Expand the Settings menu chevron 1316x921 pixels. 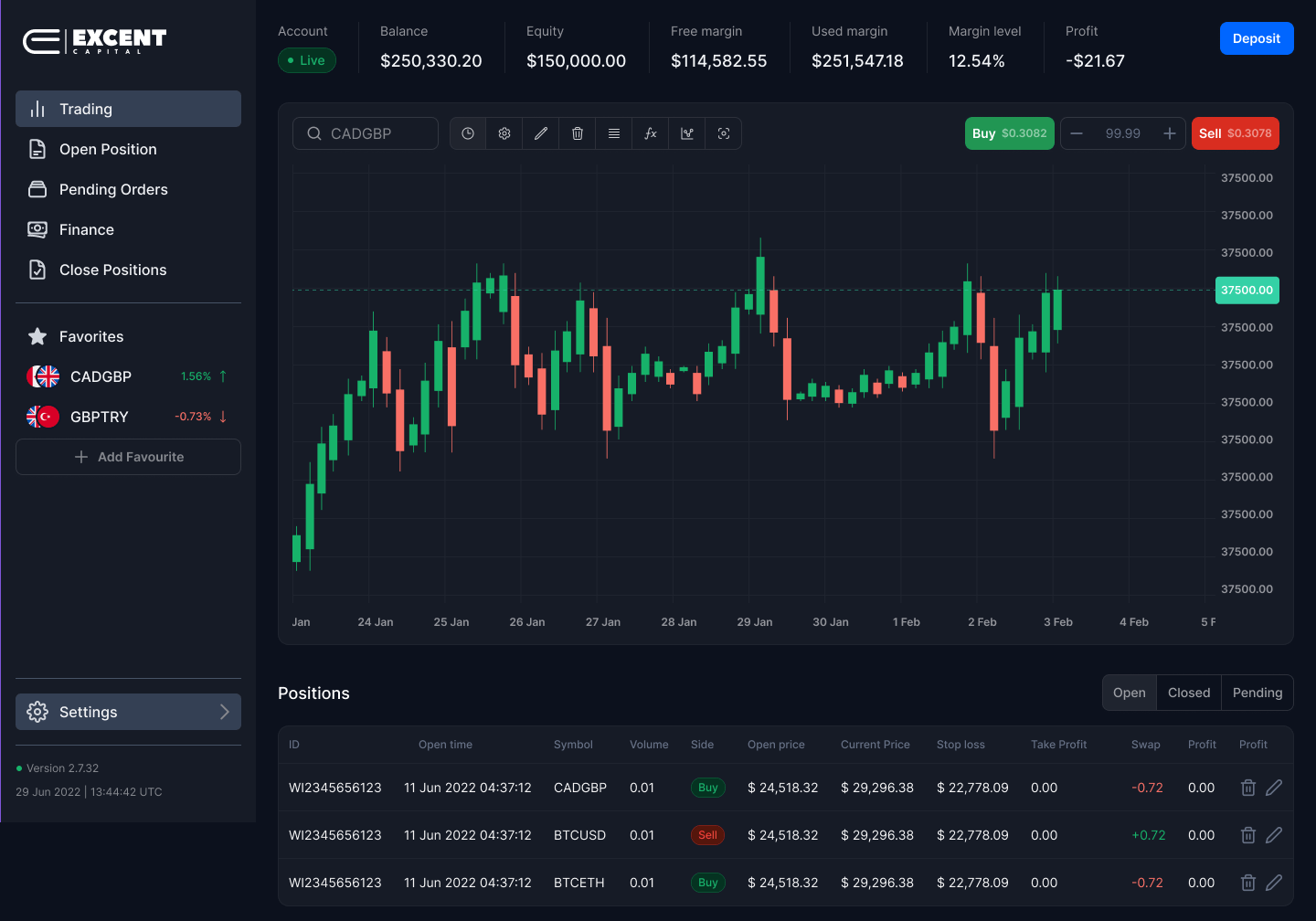pyautogui.click(x=224, y=711)
